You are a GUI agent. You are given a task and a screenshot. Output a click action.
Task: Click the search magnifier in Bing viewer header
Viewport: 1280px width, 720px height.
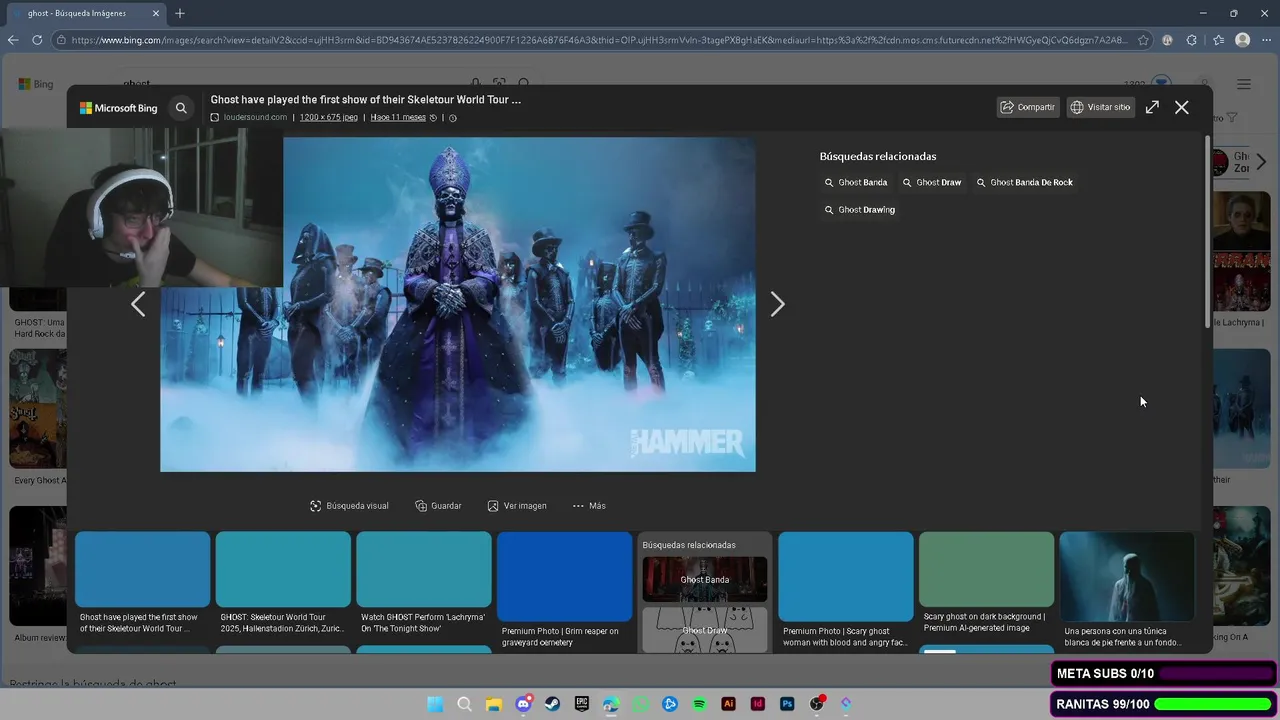point(181,108)
